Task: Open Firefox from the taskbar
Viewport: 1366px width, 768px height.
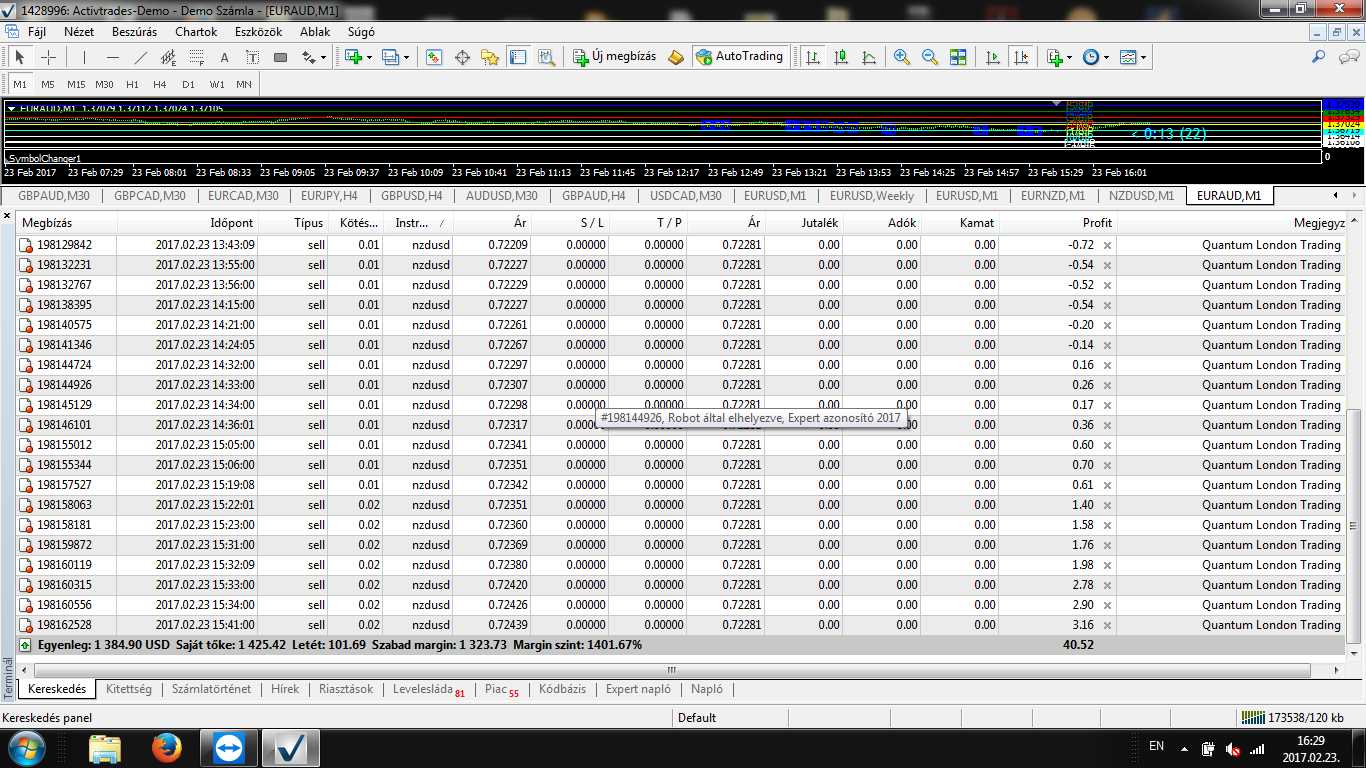Action: (x=167, y=748)
